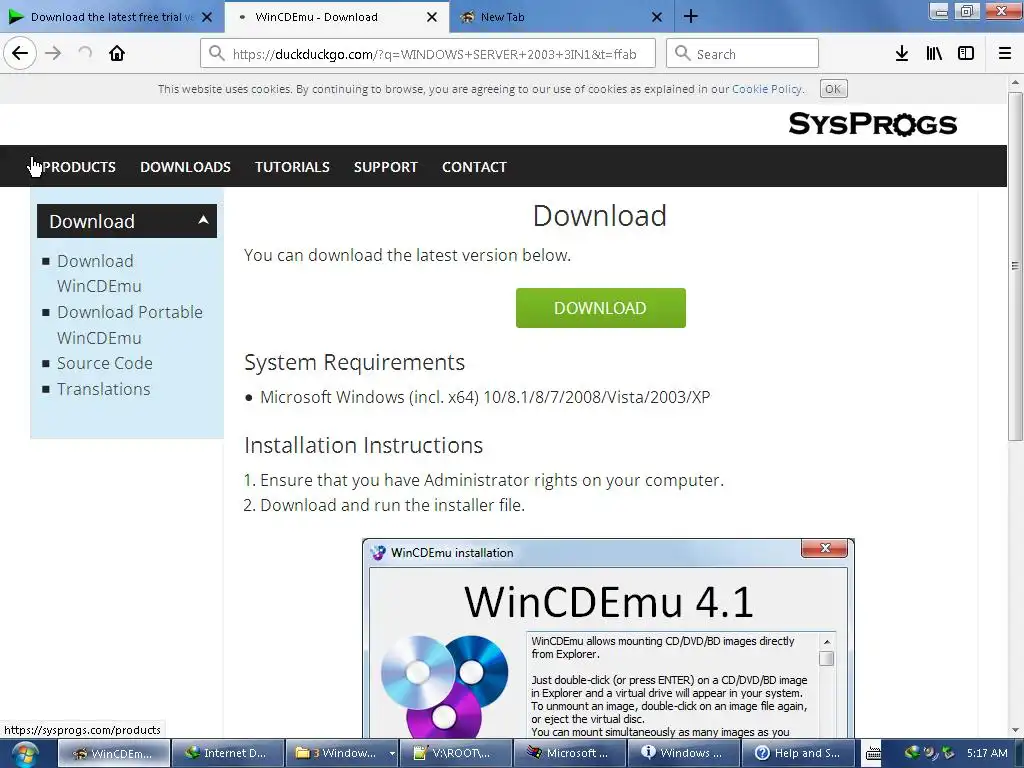
Task: Click the on-screen keyboard tray icon
Action: click(873, 754)
